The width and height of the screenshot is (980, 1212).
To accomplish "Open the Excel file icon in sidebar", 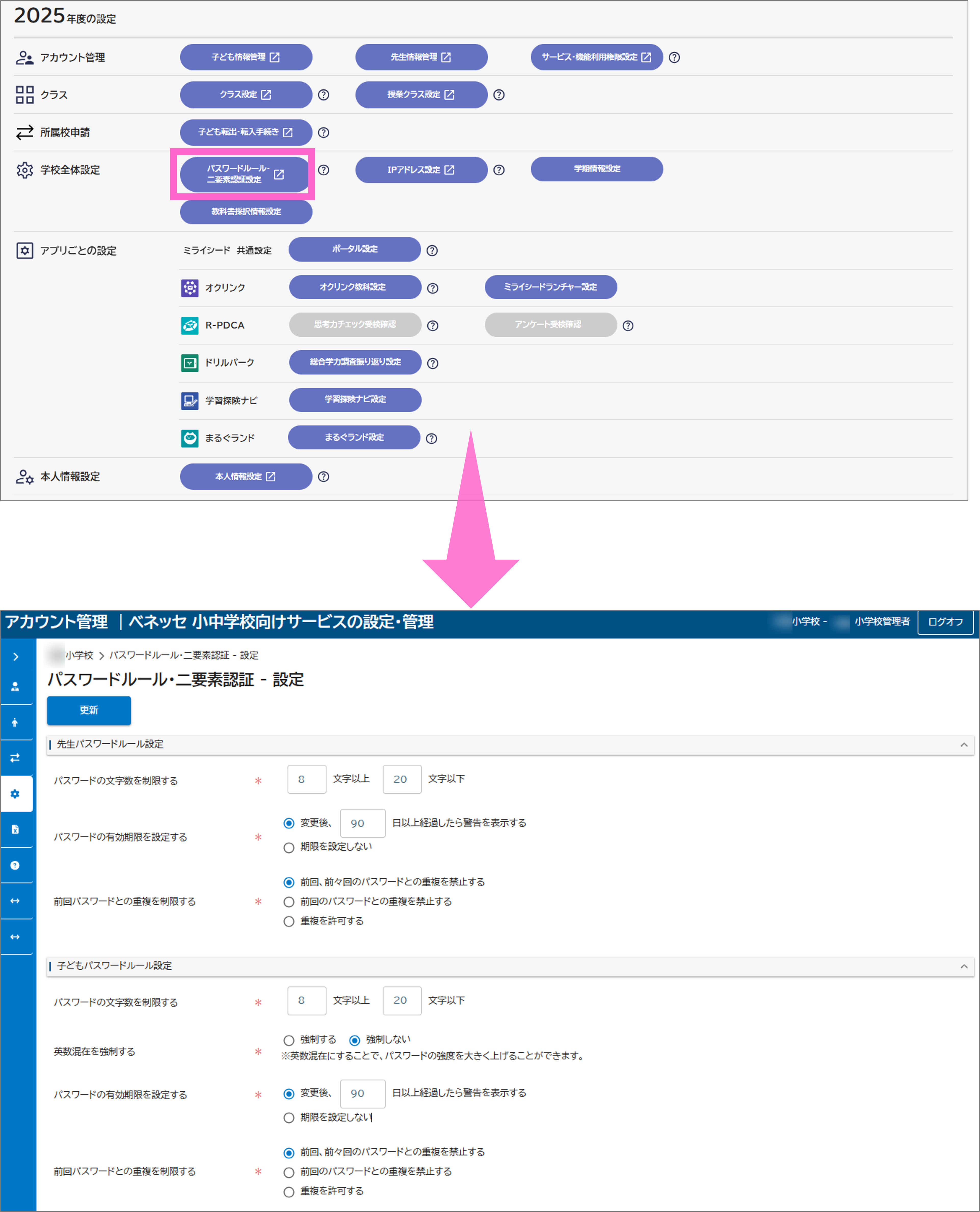I will point(15,829).
